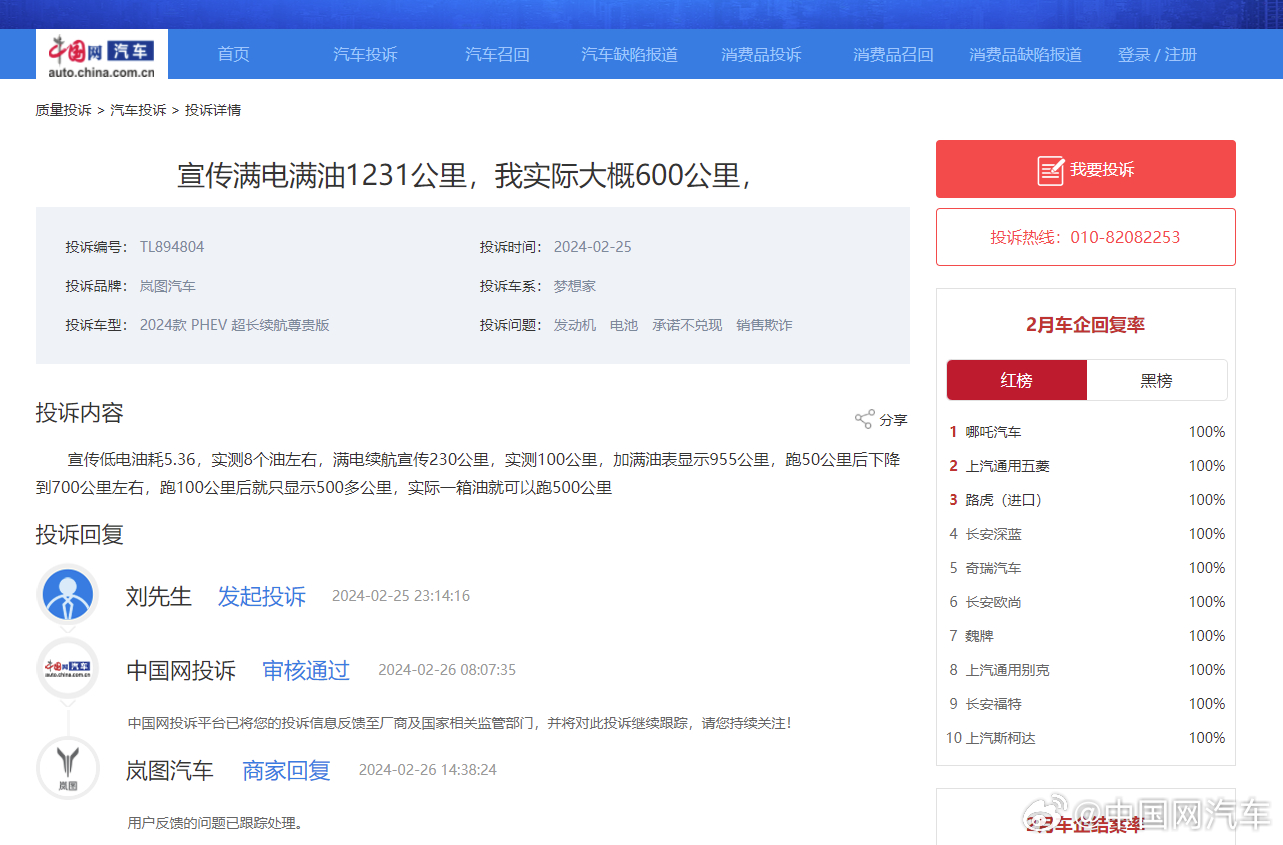The image size is (1283, 845).
Task: Click the share icon beside 分享
Action: pyautogui.click(x=864, y=420)
